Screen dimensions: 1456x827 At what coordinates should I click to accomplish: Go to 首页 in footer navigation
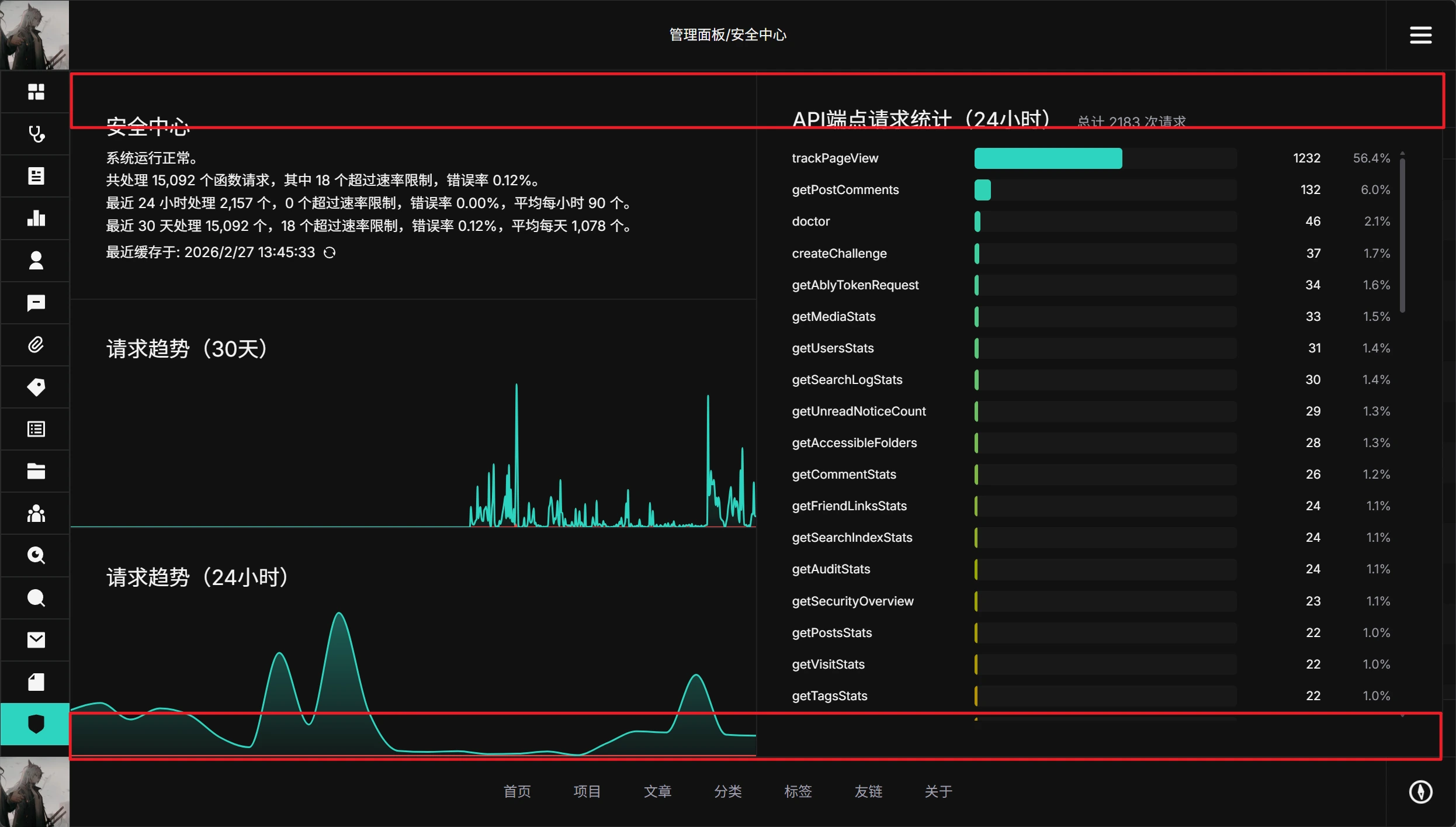(517, 791)
